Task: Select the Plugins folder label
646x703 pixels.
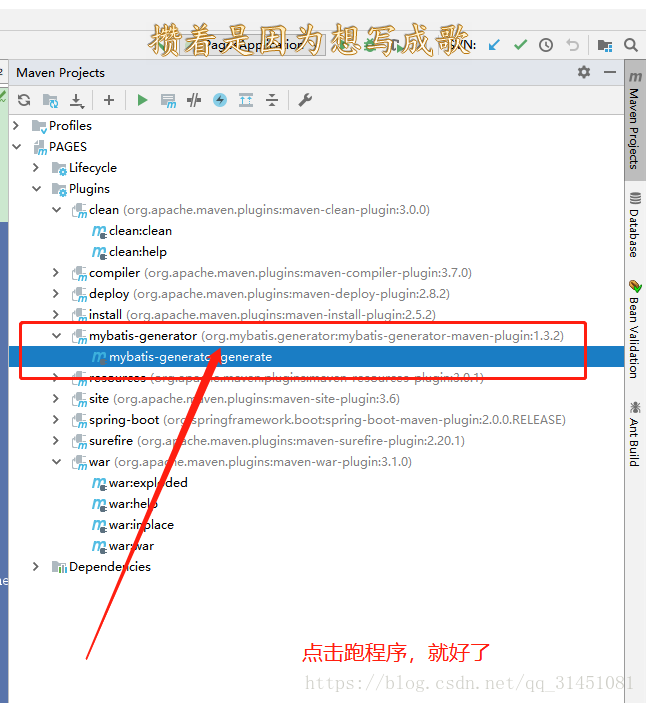Action: click(89, 189)
